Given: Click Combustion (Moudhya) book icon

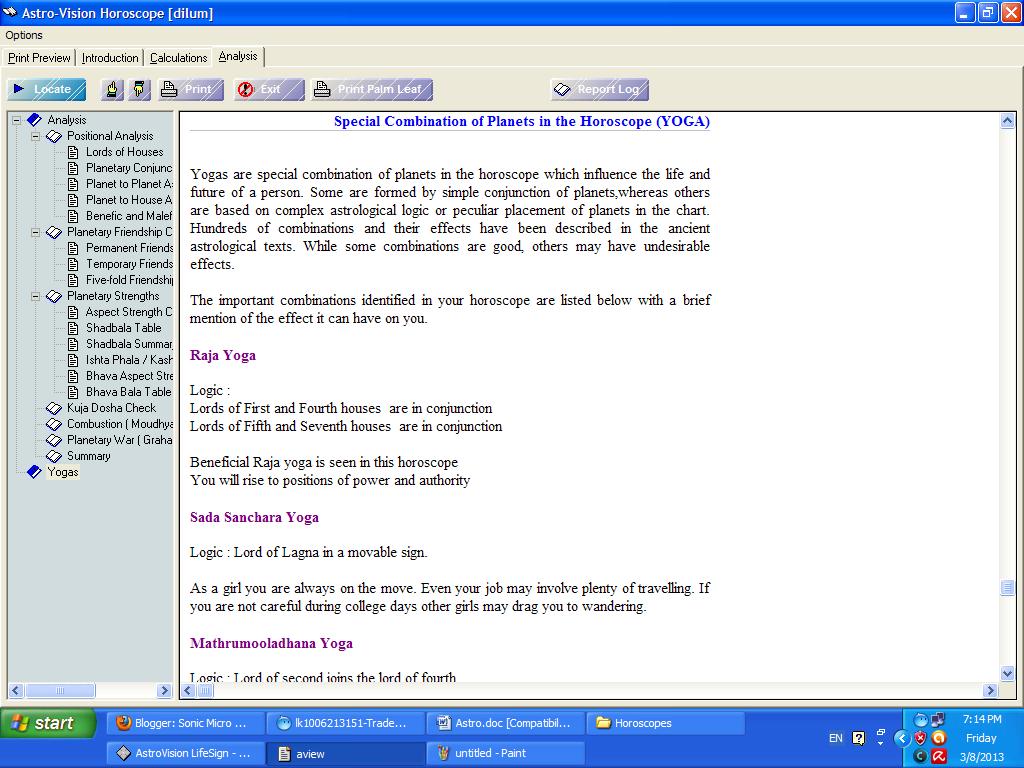Looking at the screenshot, I should click(x=54, y=424).
